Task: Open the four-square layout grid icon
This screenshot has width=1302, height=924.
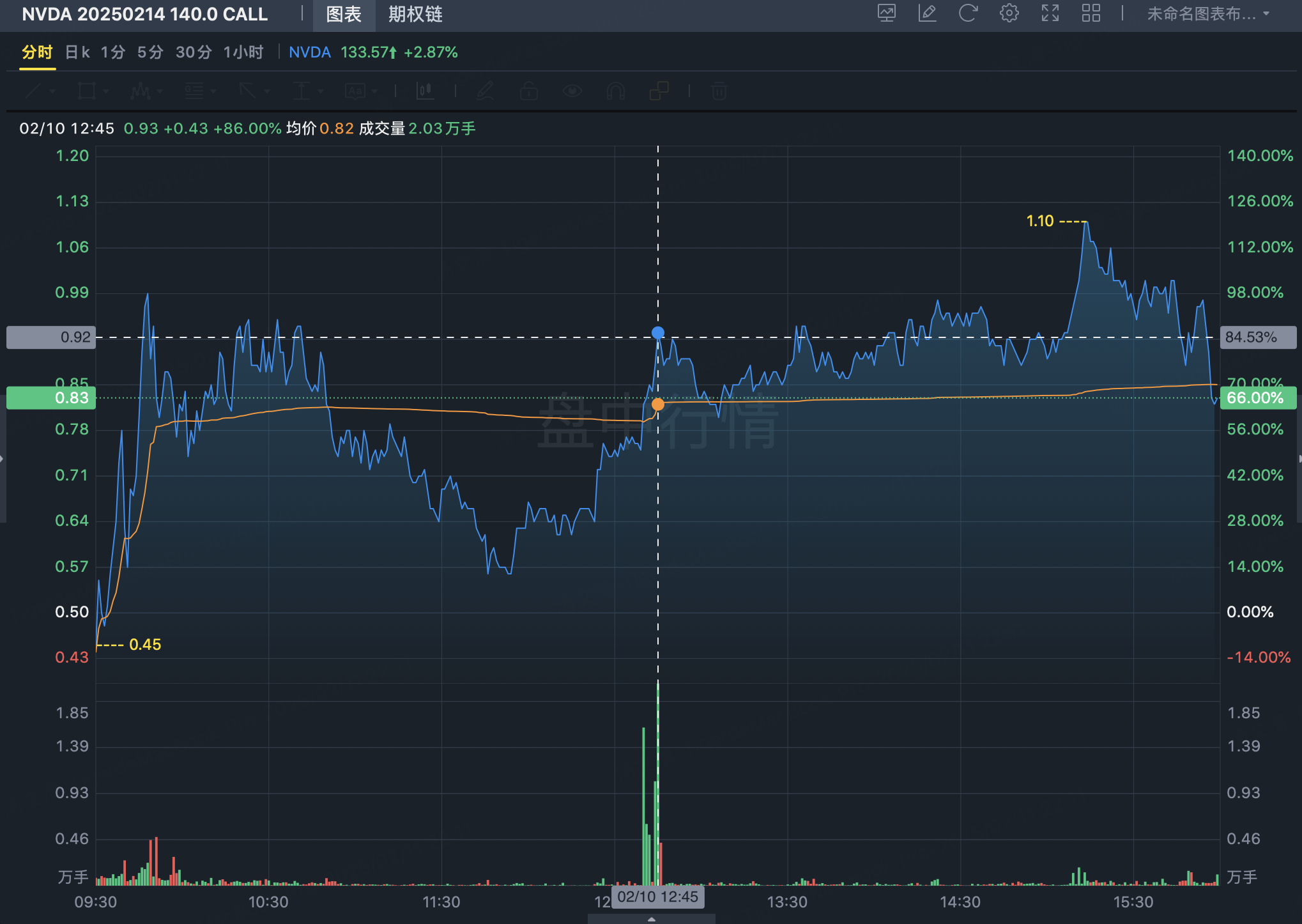Action: (x=1091, y=13)
